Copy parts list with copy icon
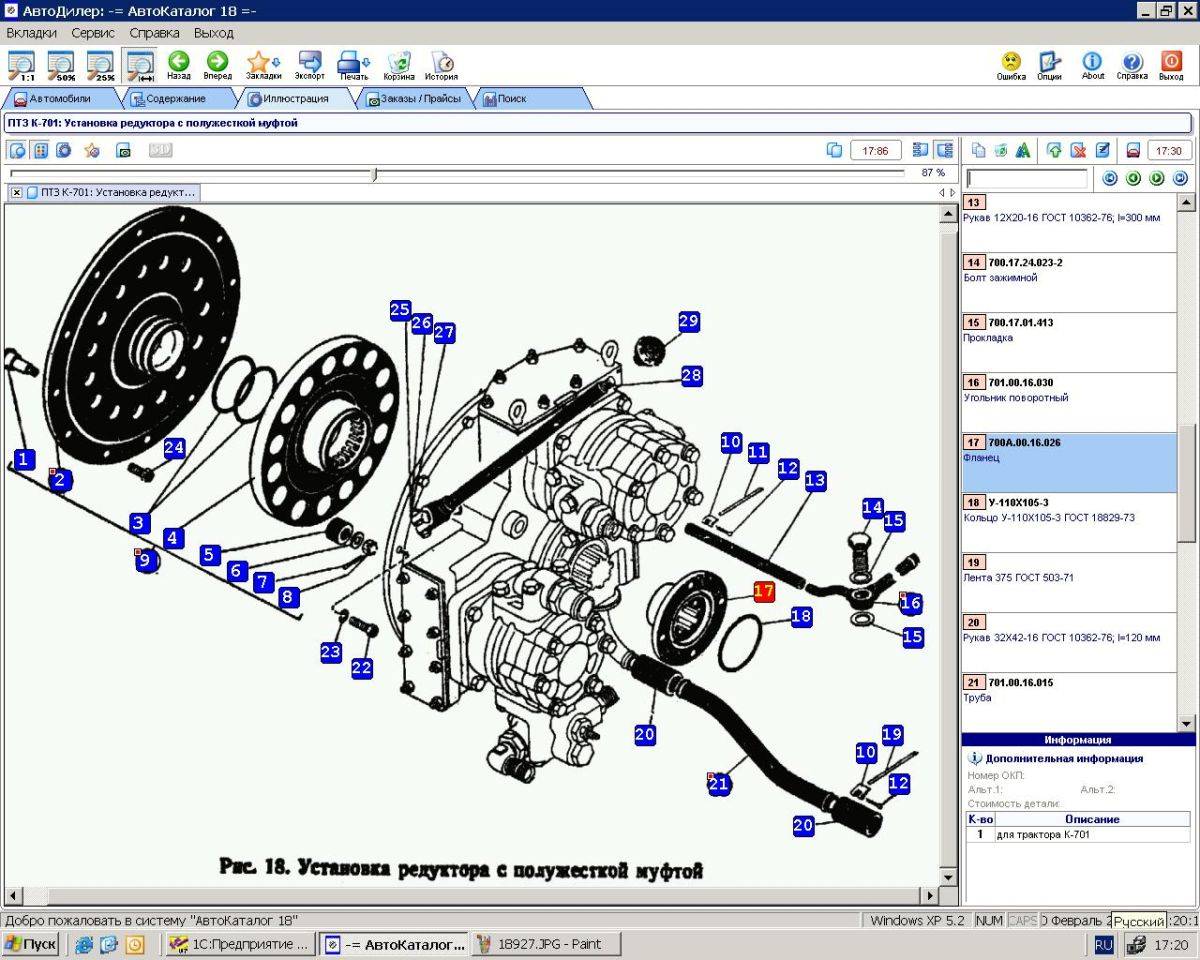Screen dimensions: 1200x960 pyautogui.click(x=978, y=150)
